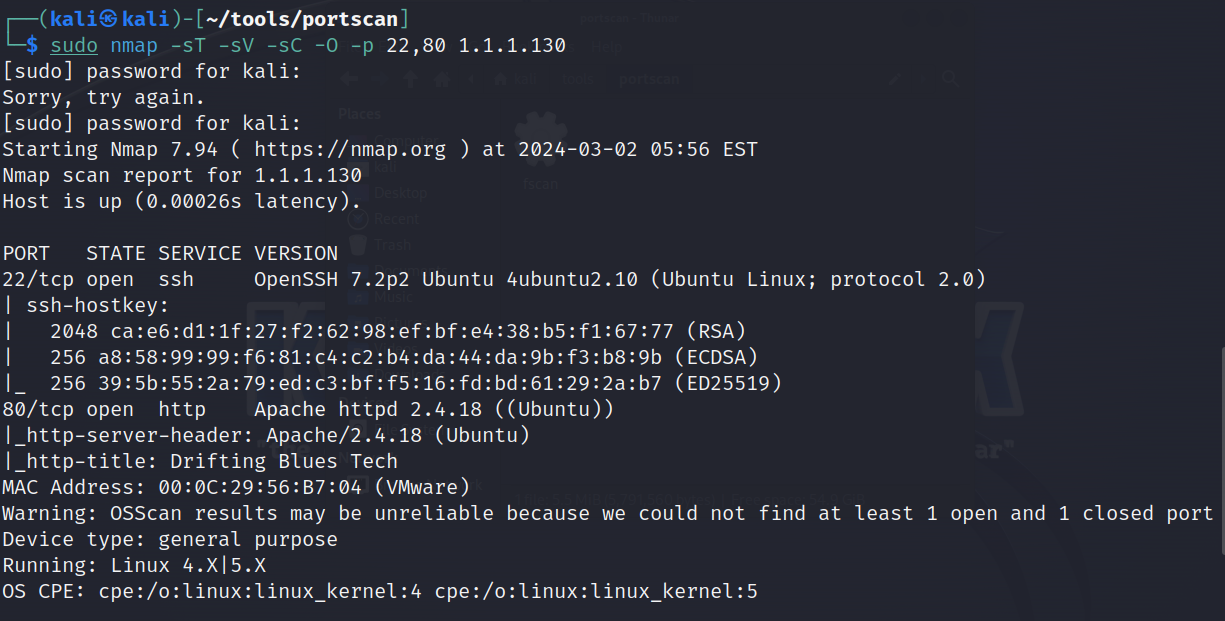The image size is (1225, 621).
Task: Click the Thunar search magnifier icon
Action: tap(951, 79)
